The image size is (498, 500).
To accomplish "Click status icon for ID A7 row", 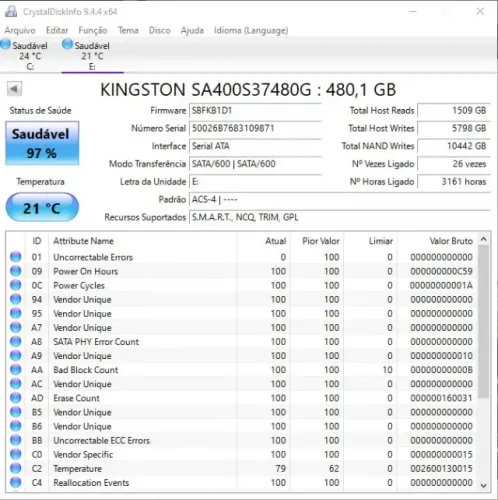I will click(x=15, y=327).
